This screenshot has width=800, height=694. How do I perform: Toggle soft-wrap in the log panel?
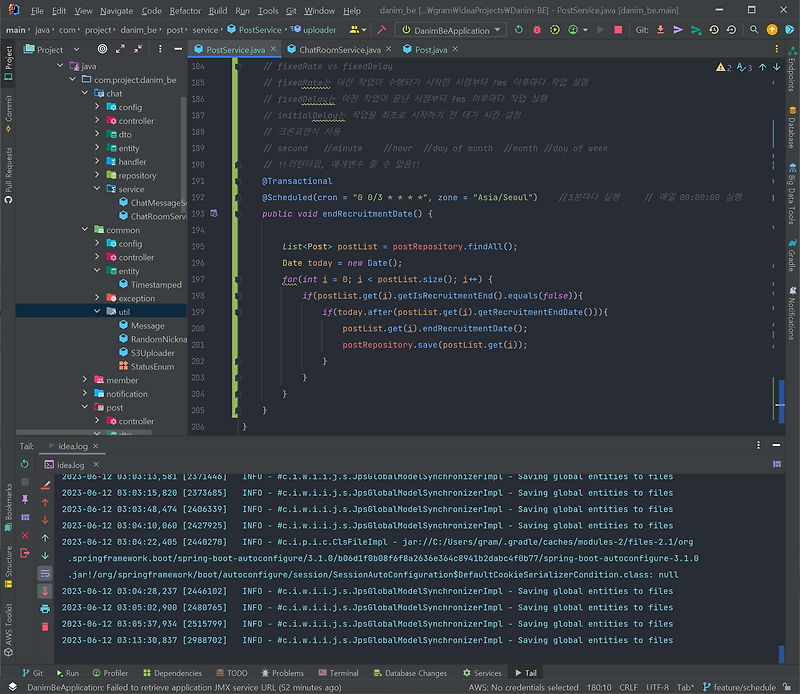tap(45, 574)
